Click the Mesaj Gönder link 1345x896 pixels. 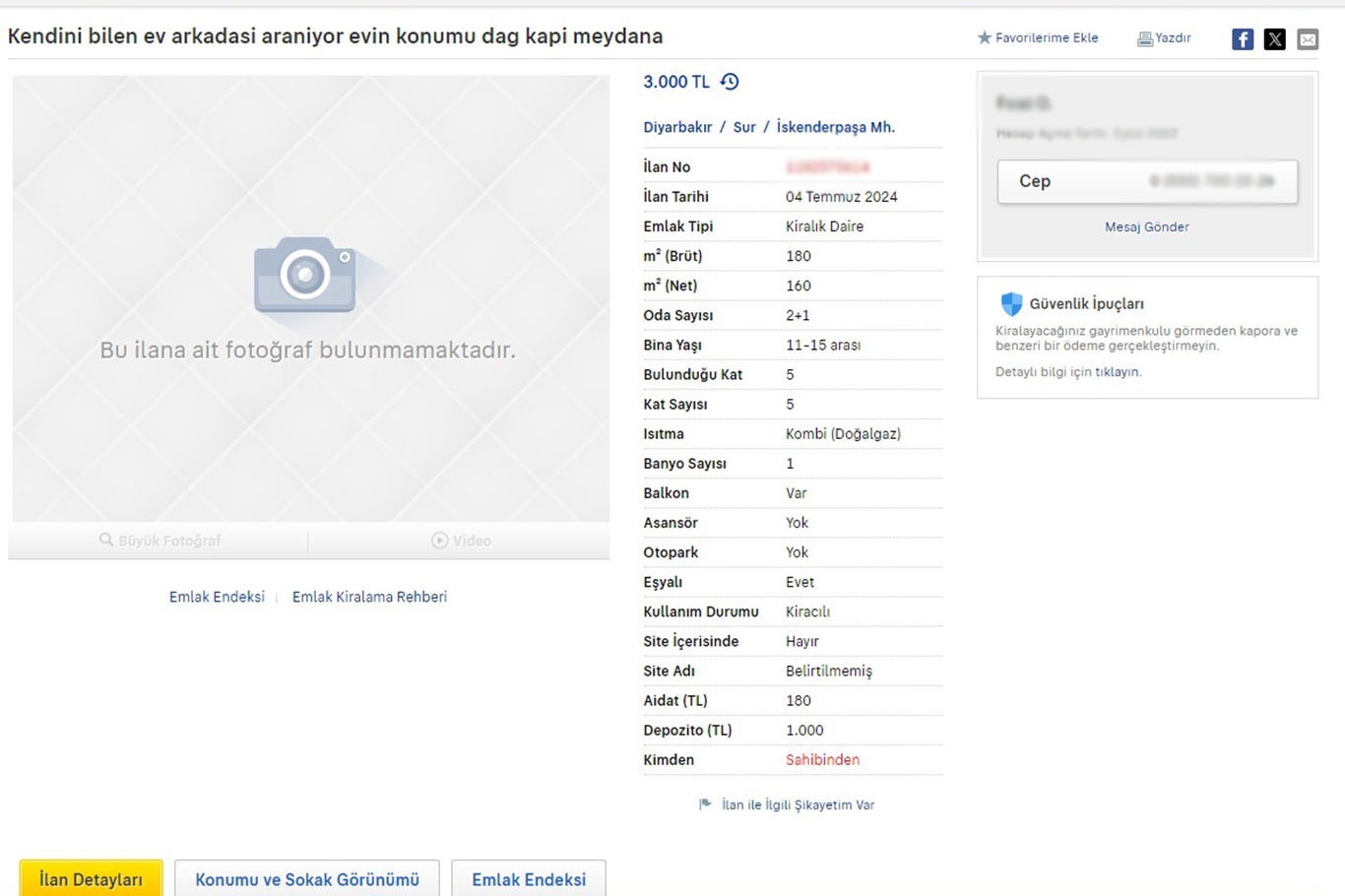(1146, 226)
